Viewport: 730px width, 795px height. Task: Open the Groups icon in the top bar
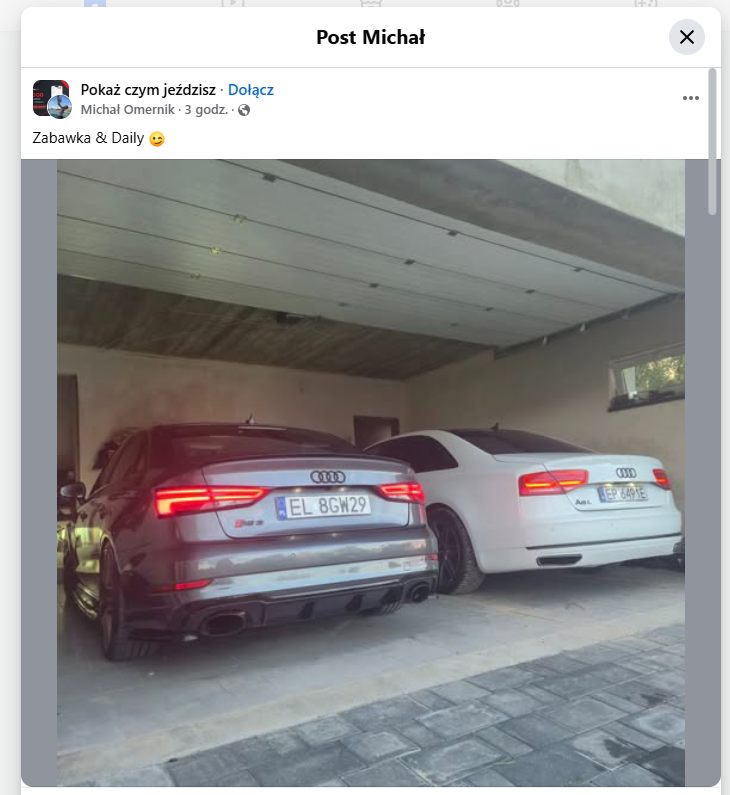pos(508,3)
